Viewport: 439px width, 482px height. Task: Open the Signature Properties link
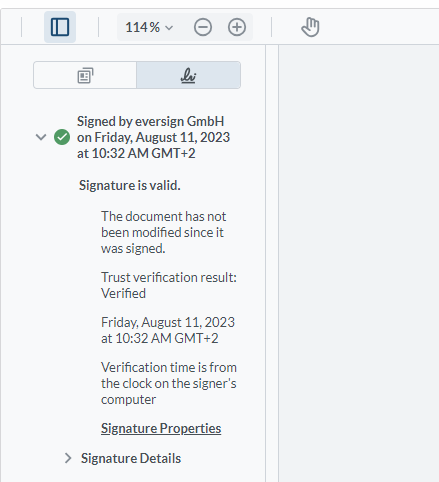point(161,429)
